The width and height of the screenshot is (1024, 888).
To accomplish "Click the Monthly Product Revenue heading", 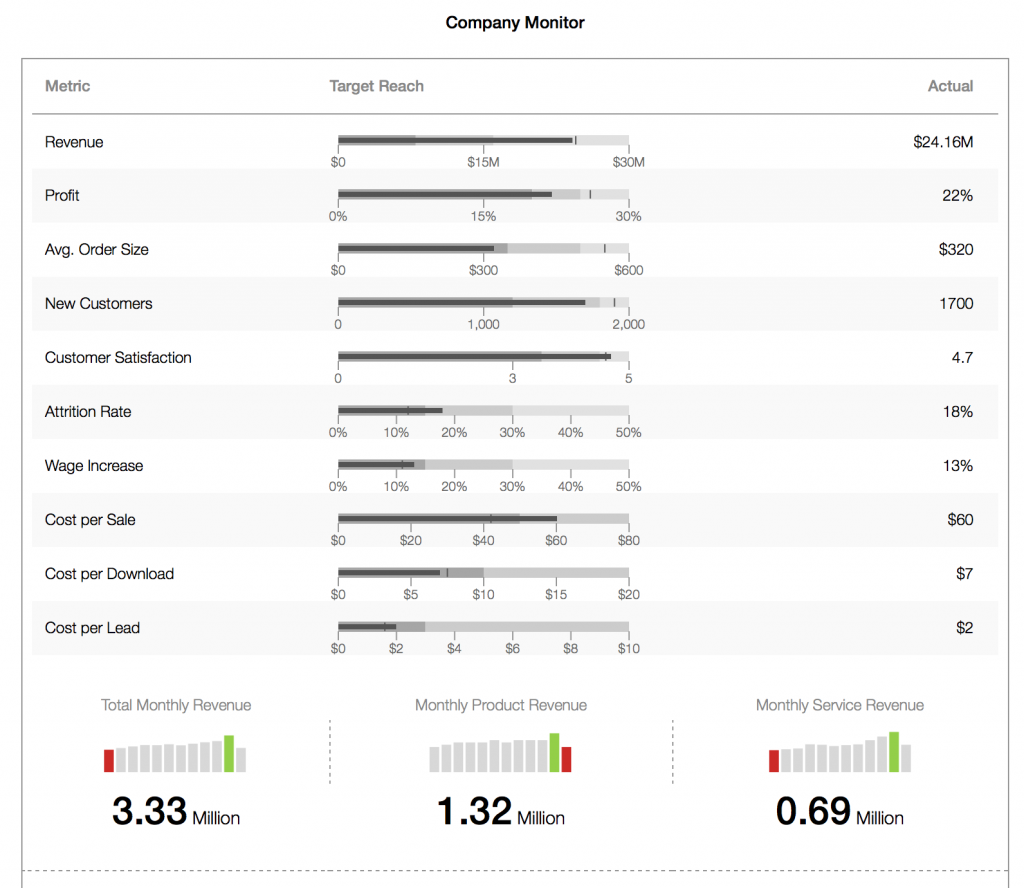I will coord(501,705).
